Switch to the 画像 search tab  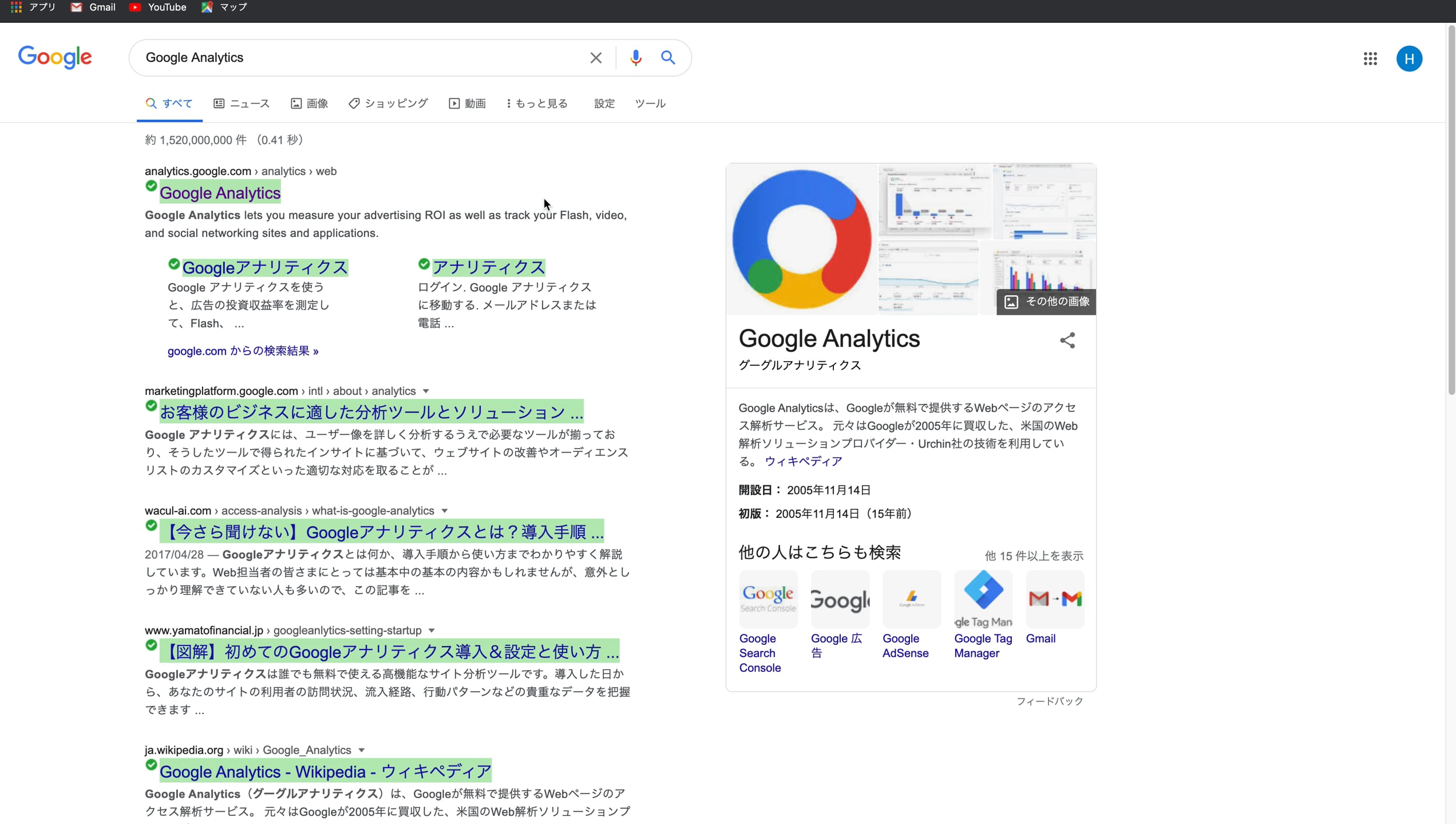pos(309,104)
